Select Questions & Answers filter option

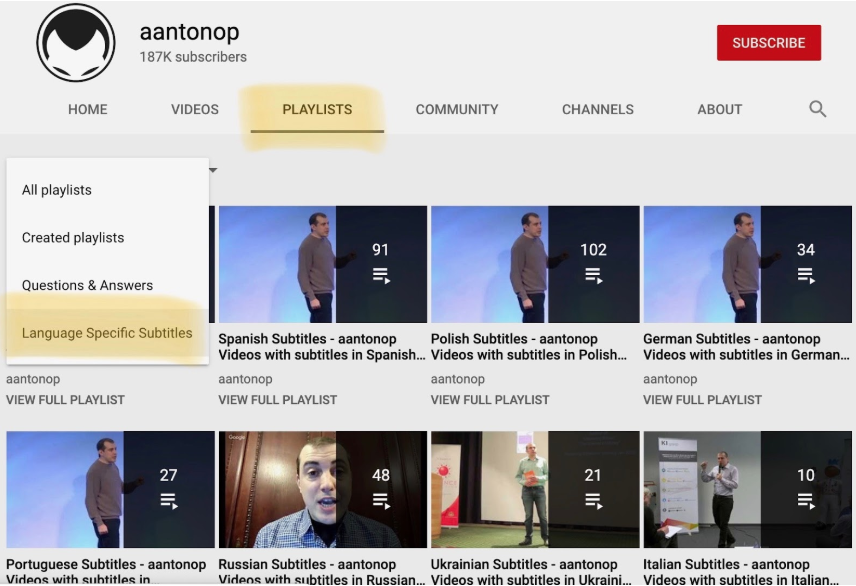(x=108, y=285)
